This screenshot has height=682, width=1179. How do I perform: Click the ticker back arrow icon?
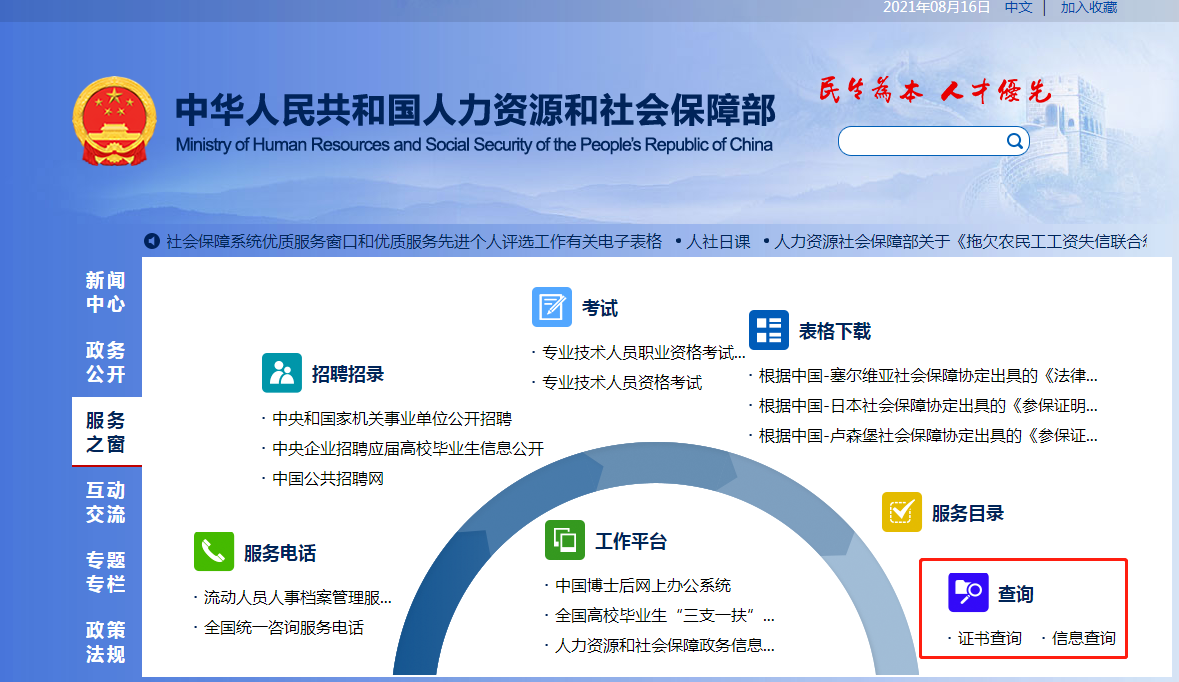click(152, 241)
